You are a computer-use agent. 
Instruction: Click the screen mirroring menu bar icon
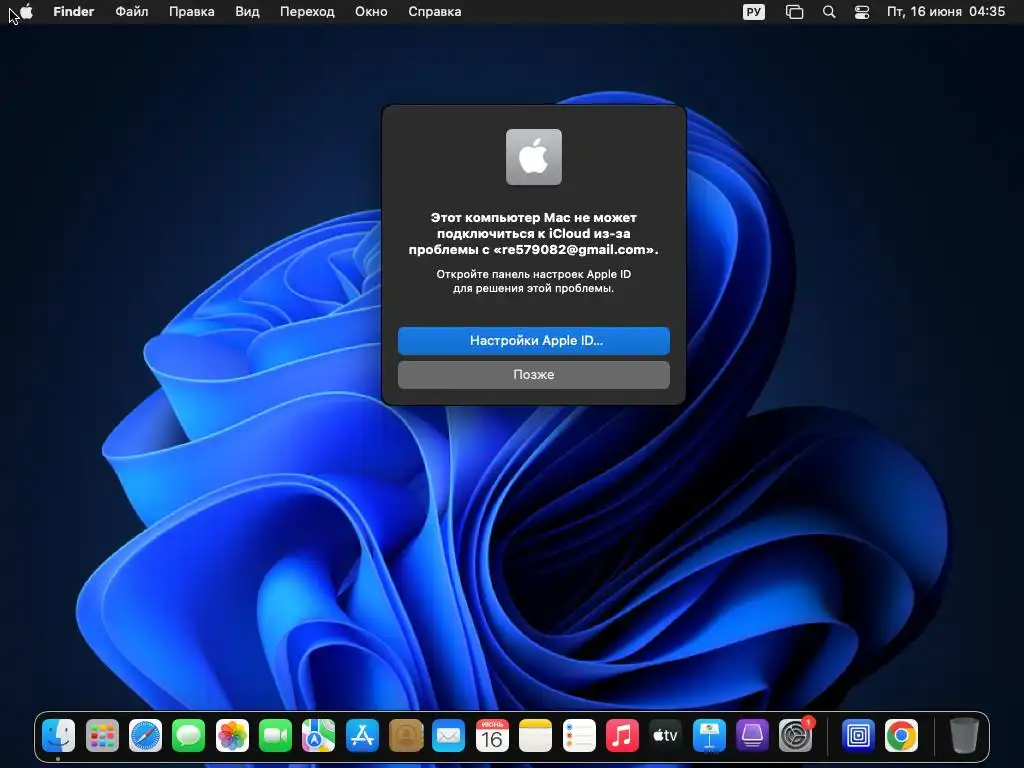pos(794,12)
